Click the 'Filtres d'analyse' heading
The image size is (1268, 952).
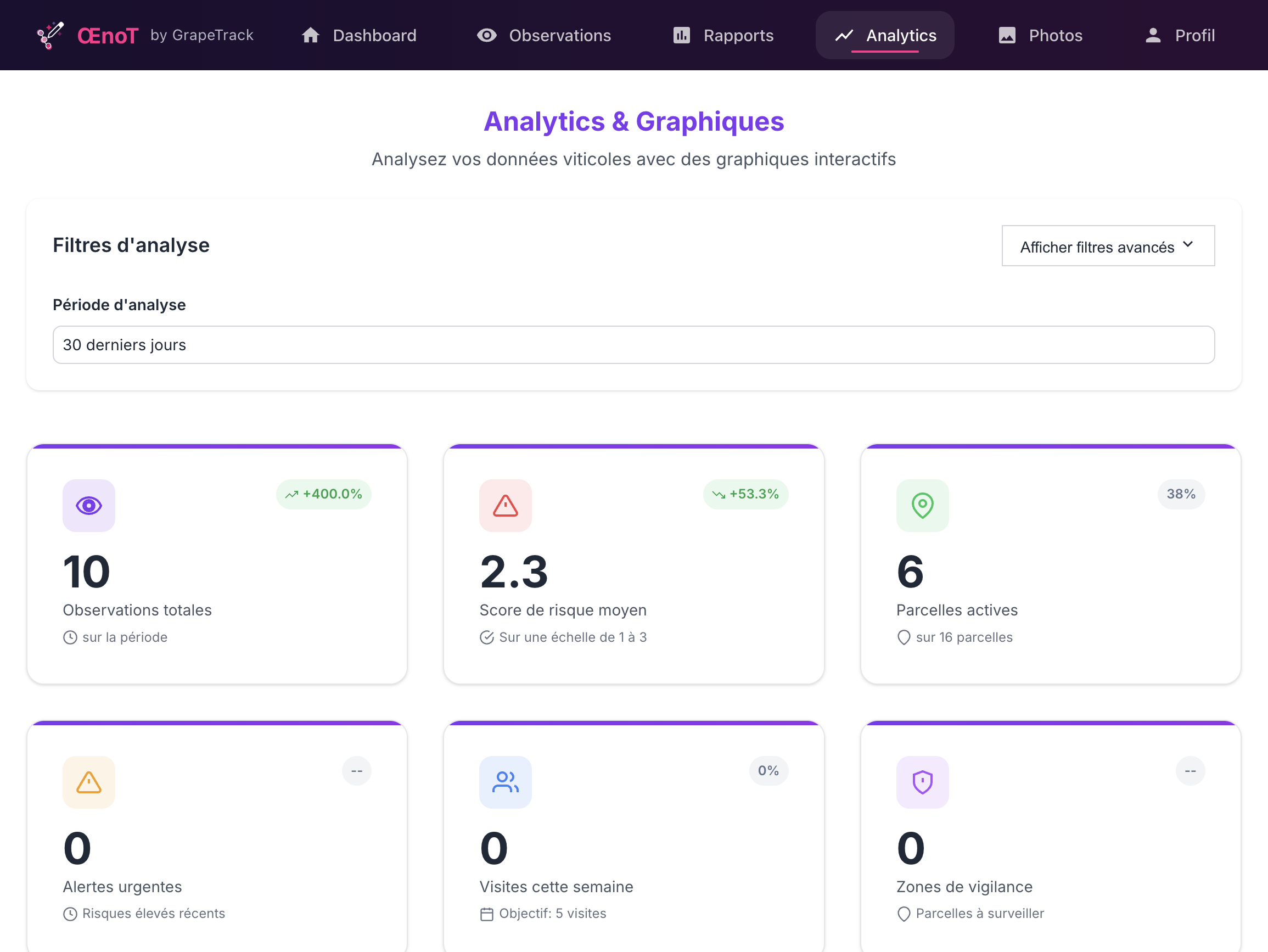131,245
